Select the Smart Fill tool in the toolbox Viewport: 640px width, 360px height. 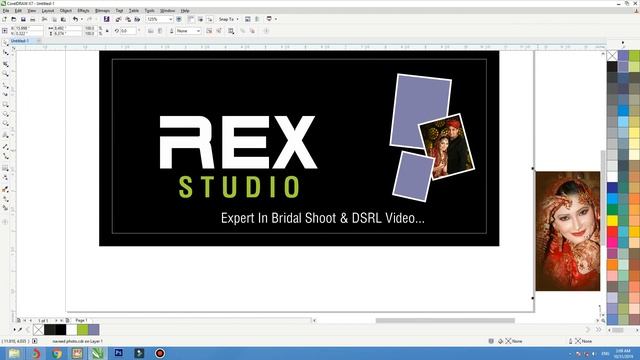[x=5, y=208]
